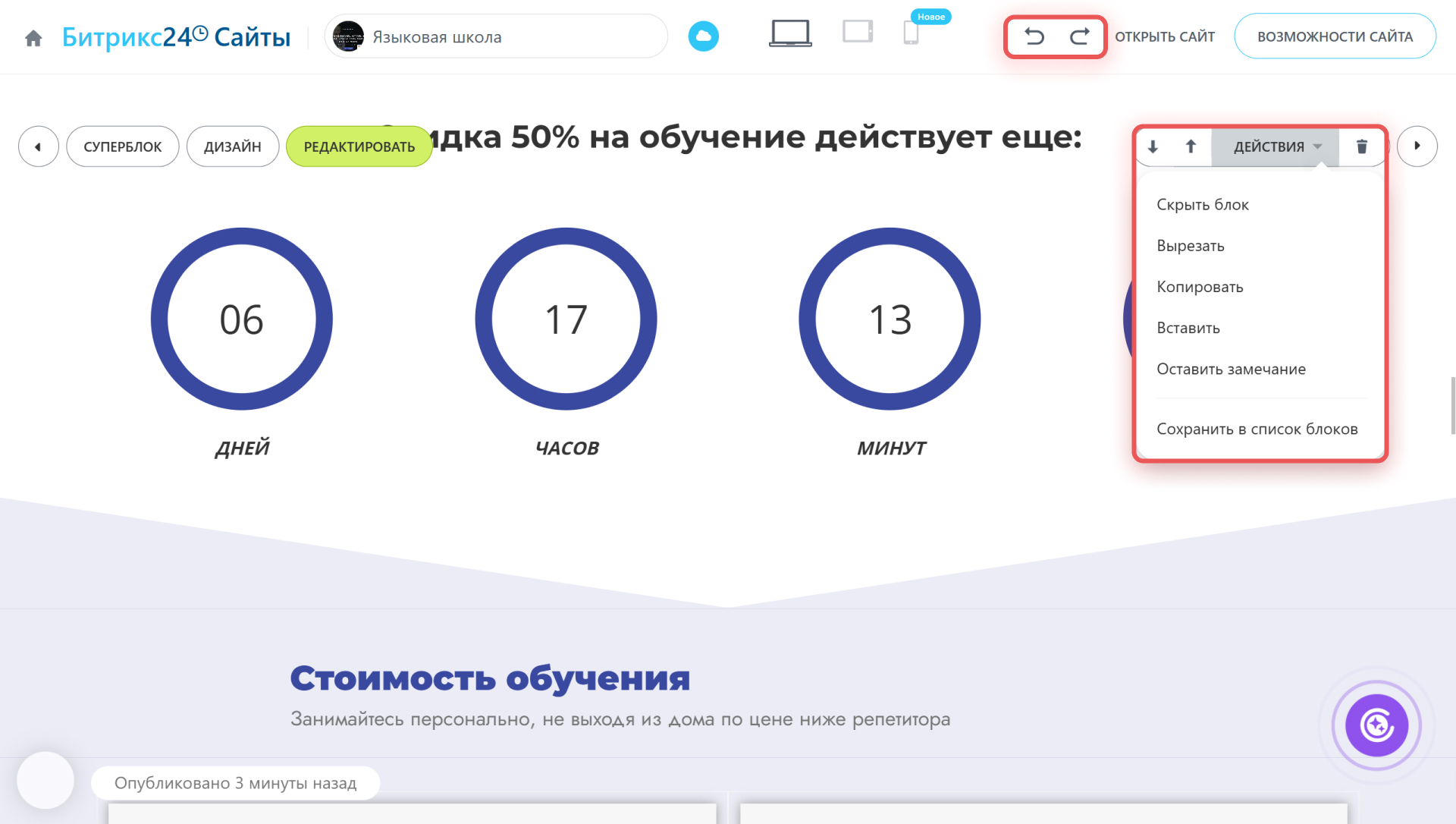Viewport: 1456px width, 824px height.
Task: Choose Оставить замечание from the menu
Action: coord(1231,369)
